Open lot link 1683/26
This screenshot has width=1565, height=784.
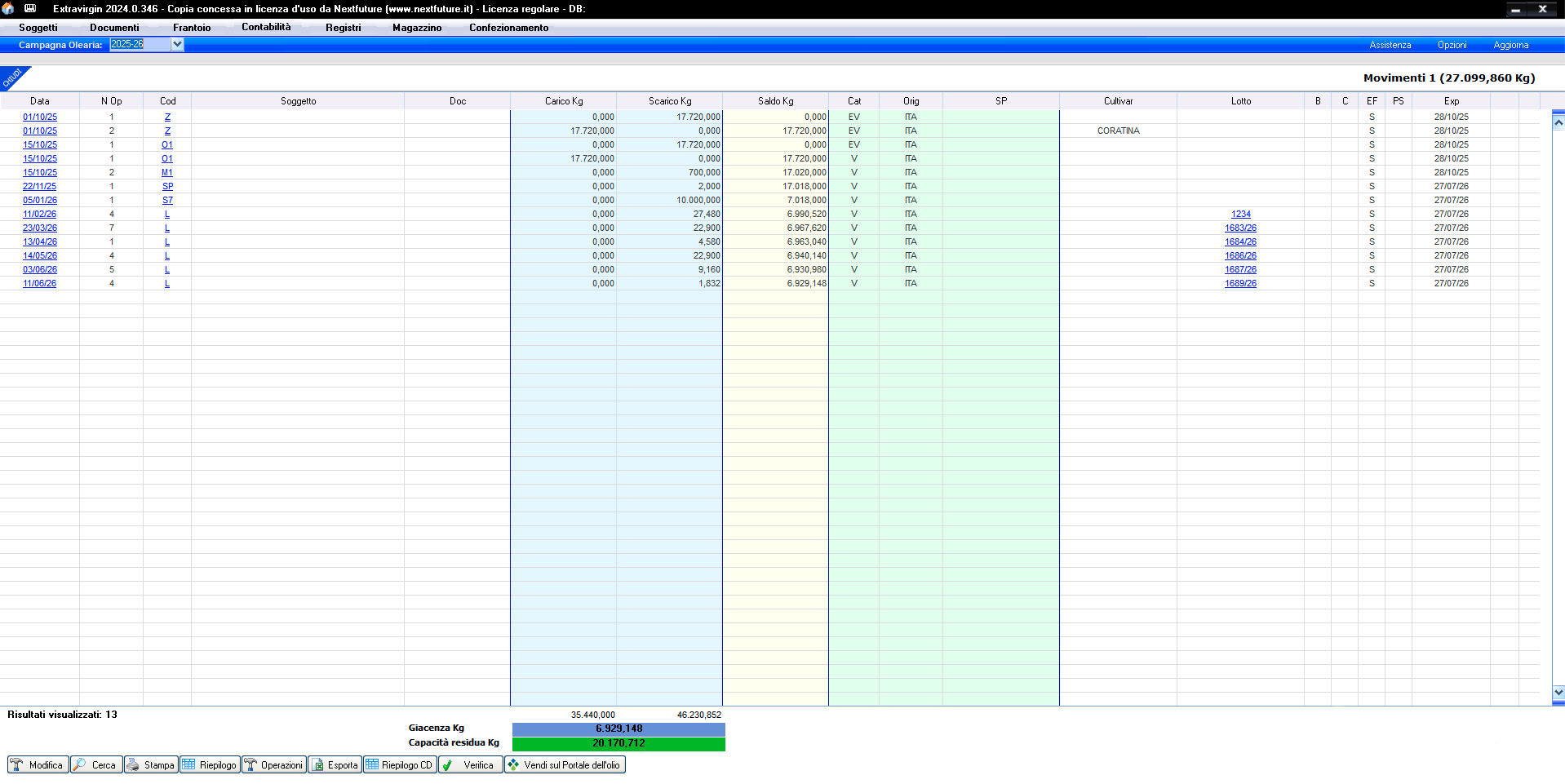coord(1240,228)
